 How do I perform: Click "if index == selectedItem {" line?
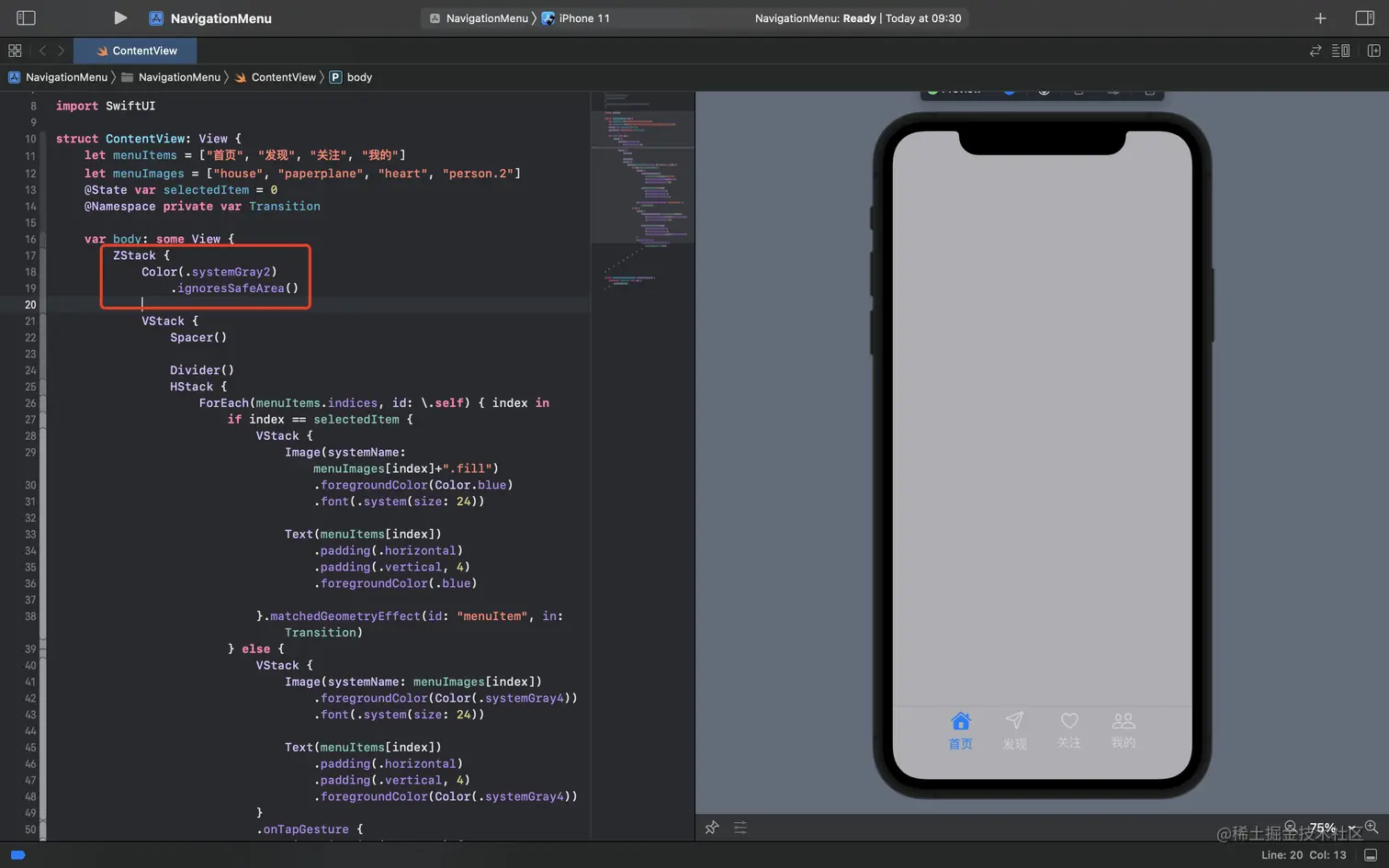click(x=321, y=420)
